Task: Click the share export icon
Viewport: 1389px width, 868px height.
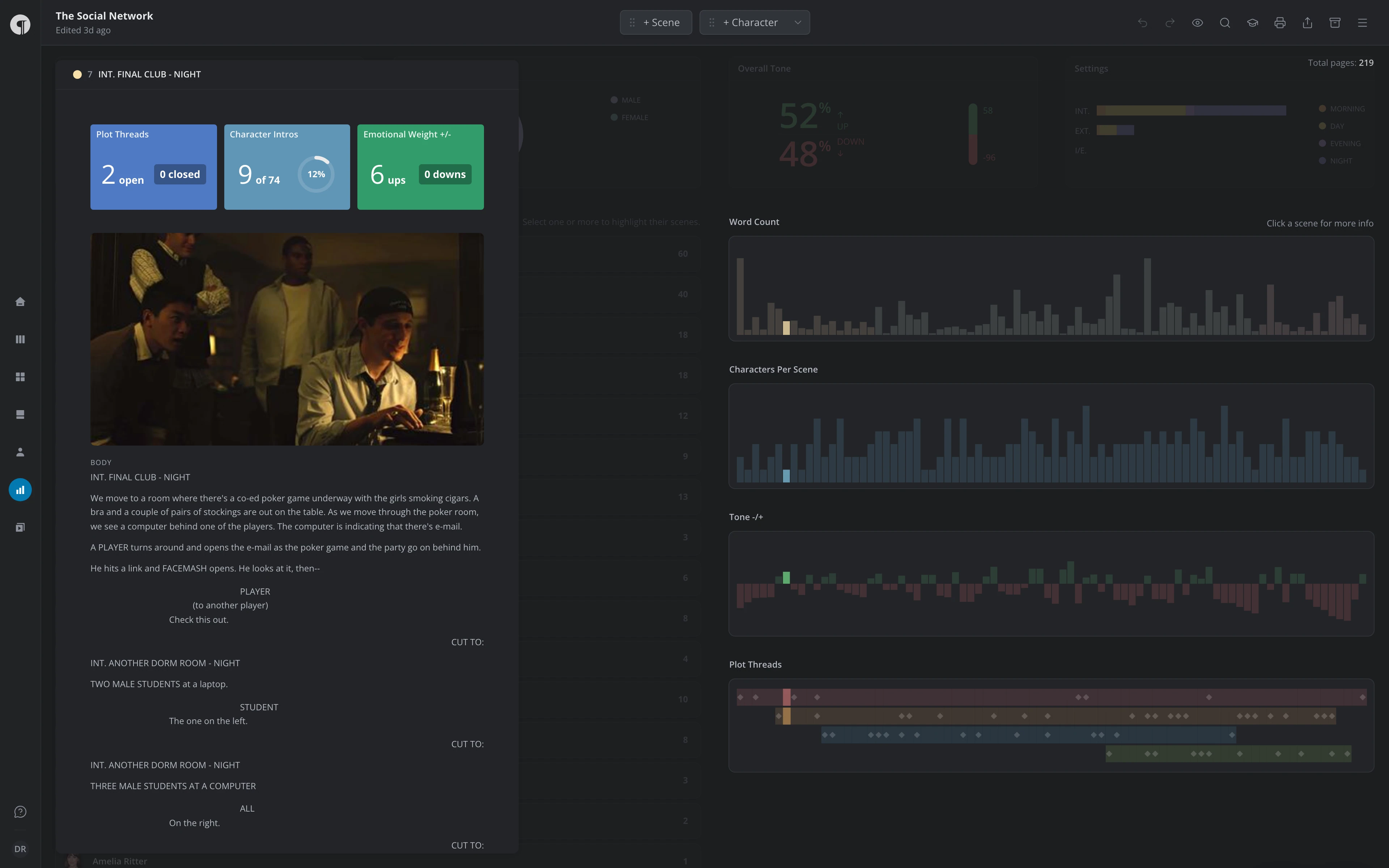Action: (x=1308, y=22)
